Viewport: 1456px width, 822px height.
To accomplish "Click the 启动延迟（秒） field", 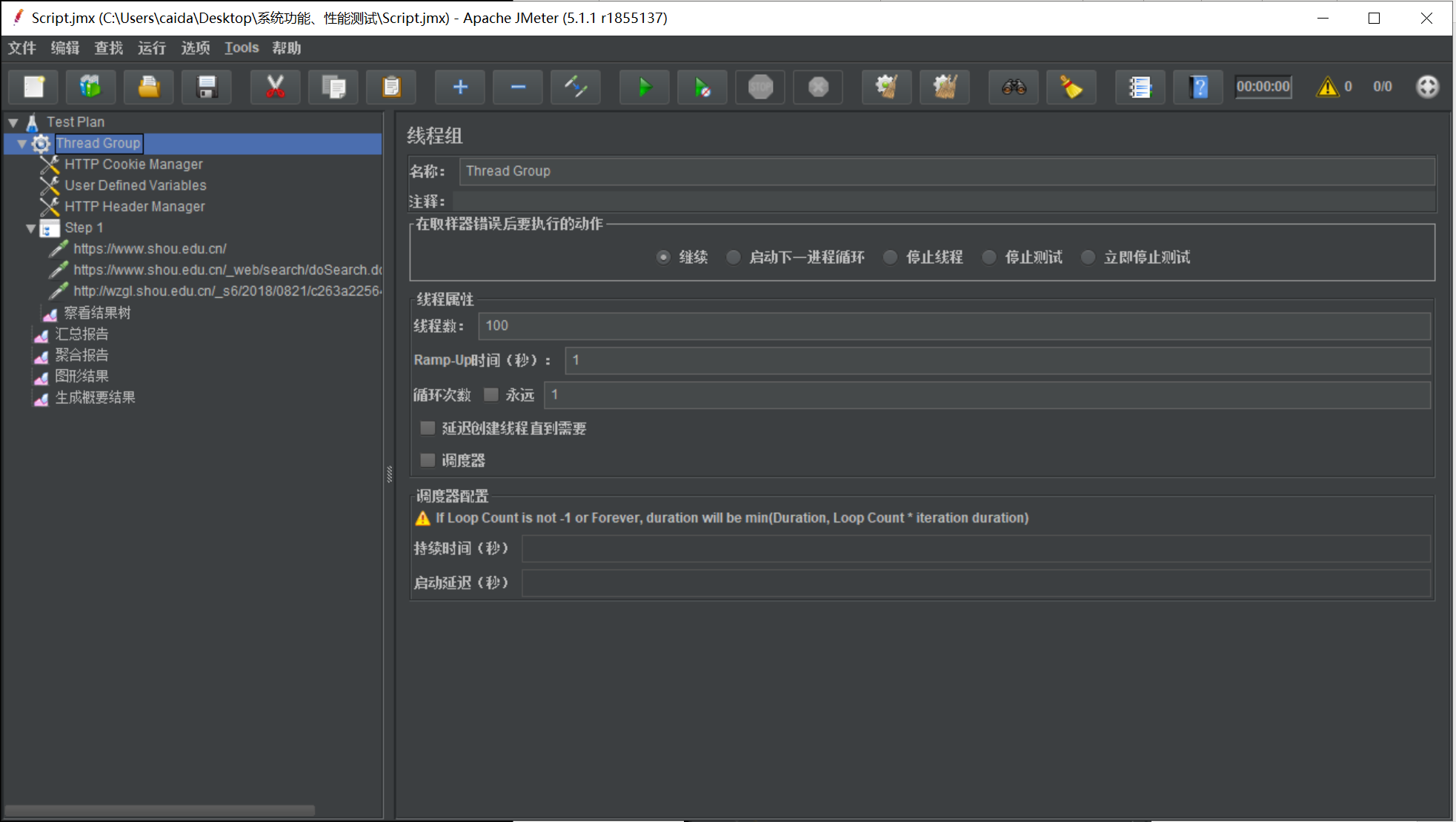I will point(976,583).
